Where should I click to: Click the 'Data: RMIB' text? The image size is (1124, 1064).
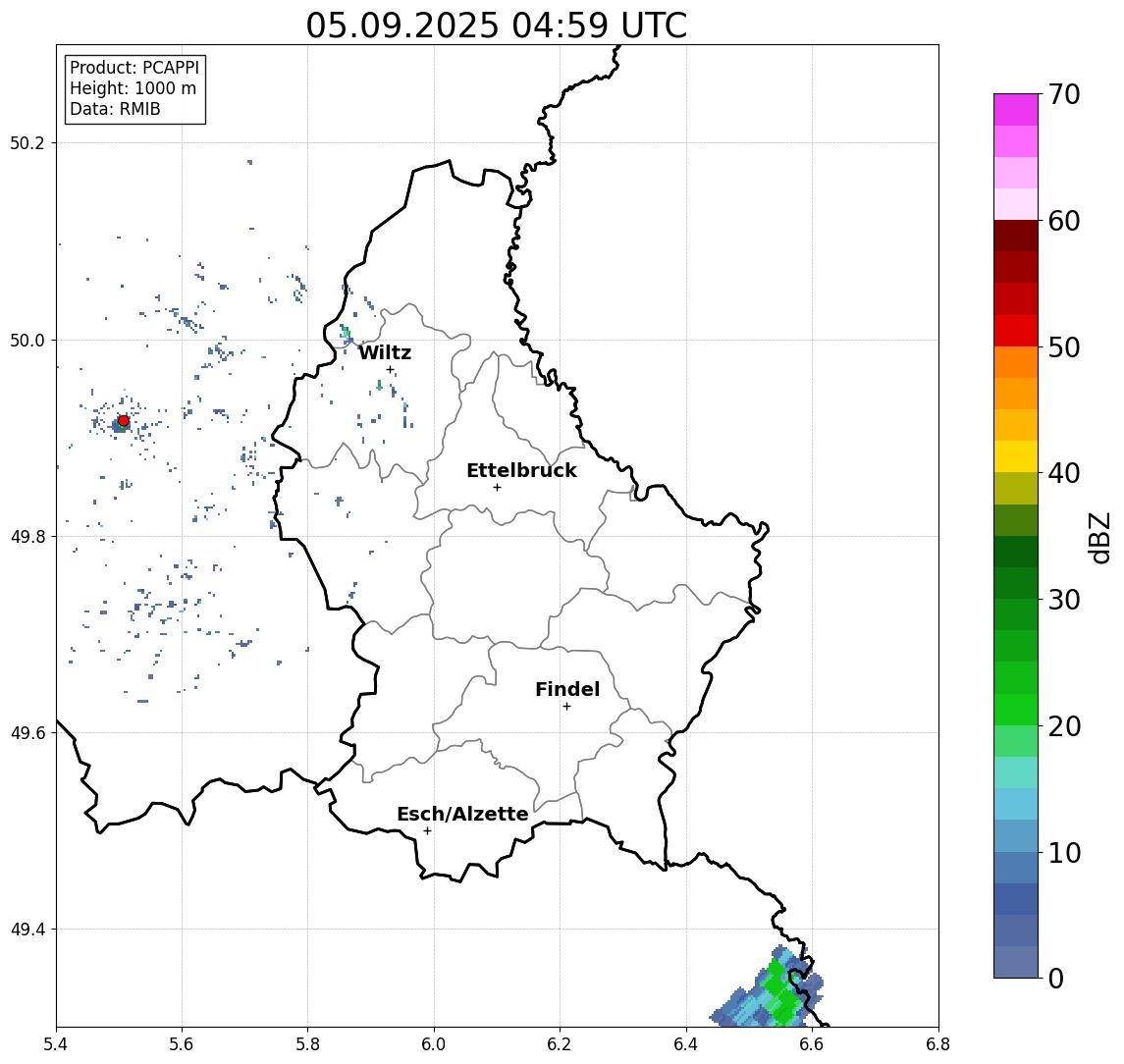pyautogui.click(x=115, y=109)
